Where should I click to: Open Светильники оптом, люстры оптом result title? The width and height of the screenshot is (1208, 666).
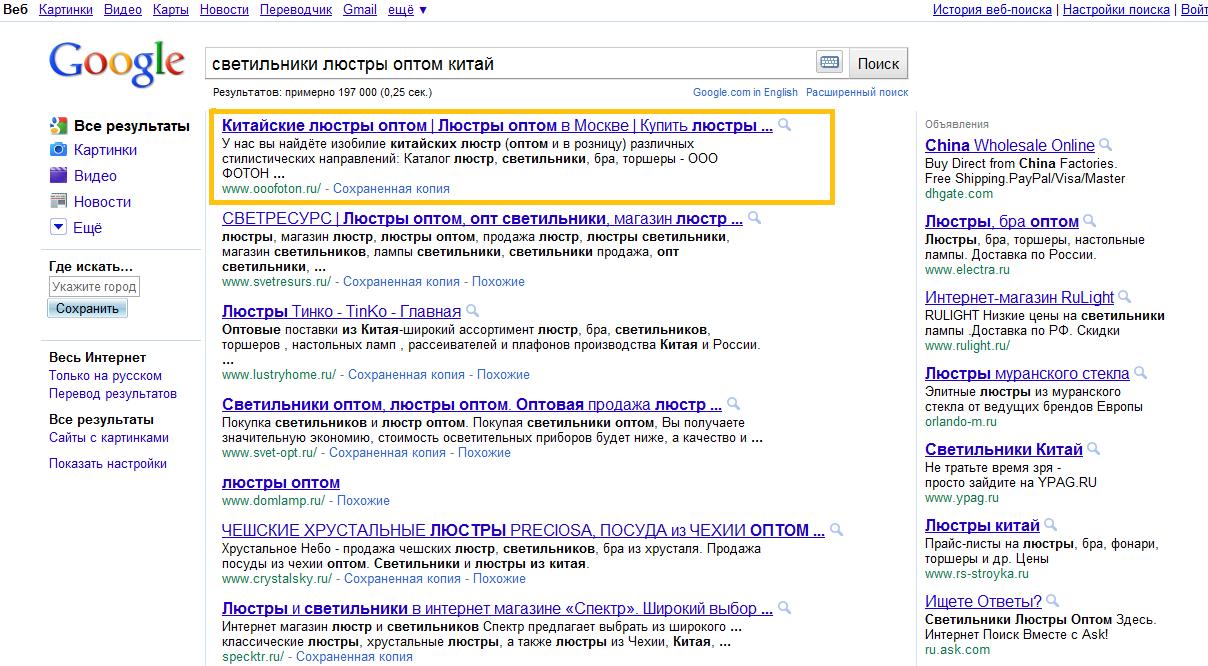point(472,406)
